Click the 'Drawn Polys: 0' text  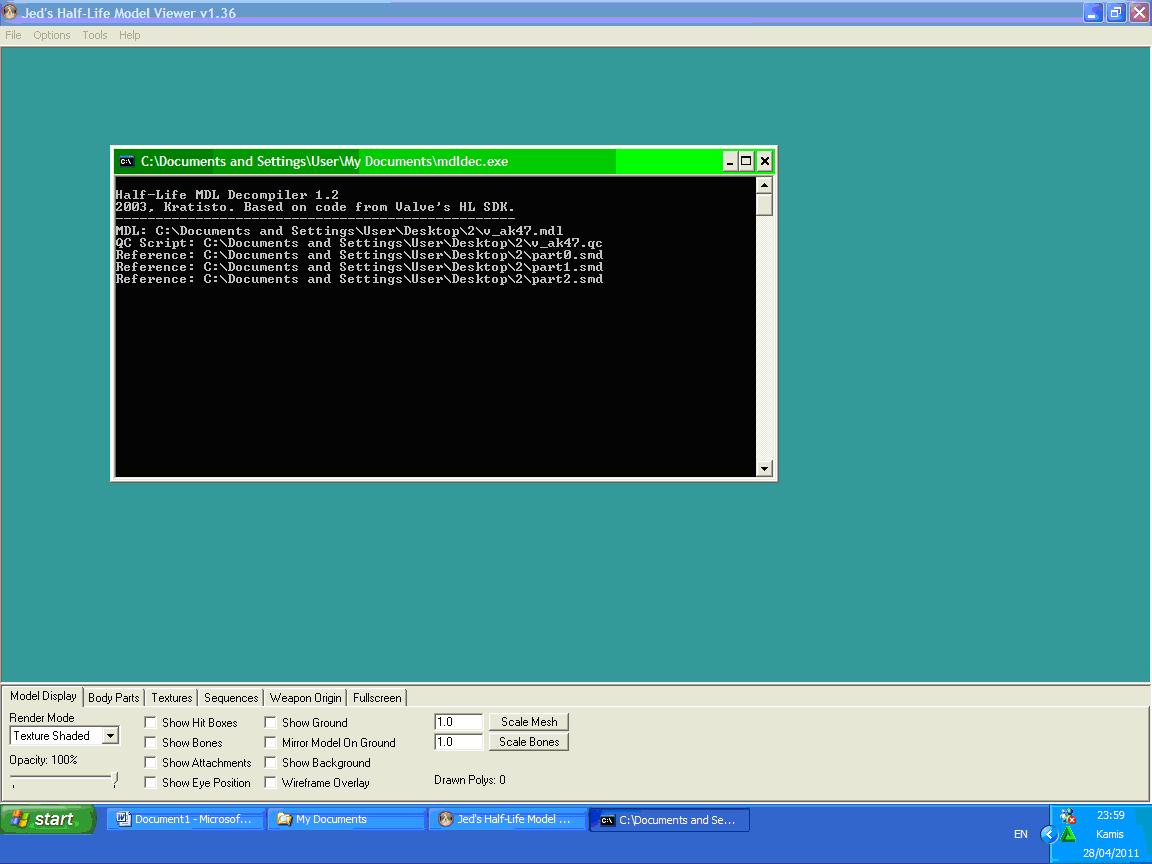469,780
